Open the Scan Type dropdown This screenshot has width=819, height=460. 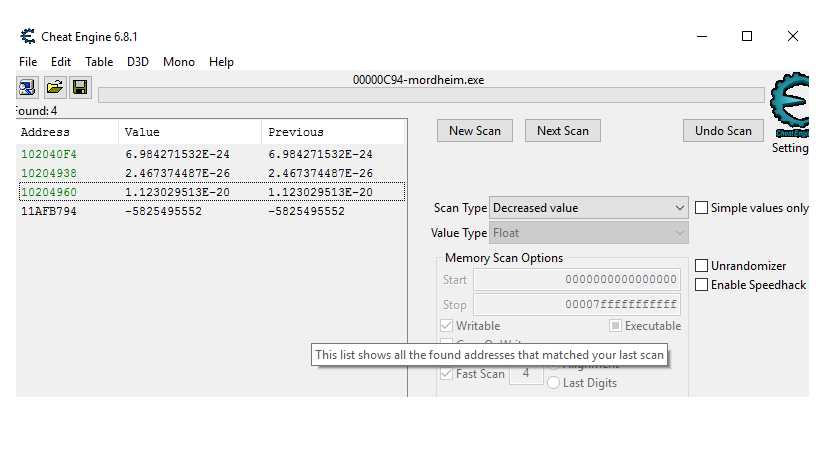coord(588,208)
